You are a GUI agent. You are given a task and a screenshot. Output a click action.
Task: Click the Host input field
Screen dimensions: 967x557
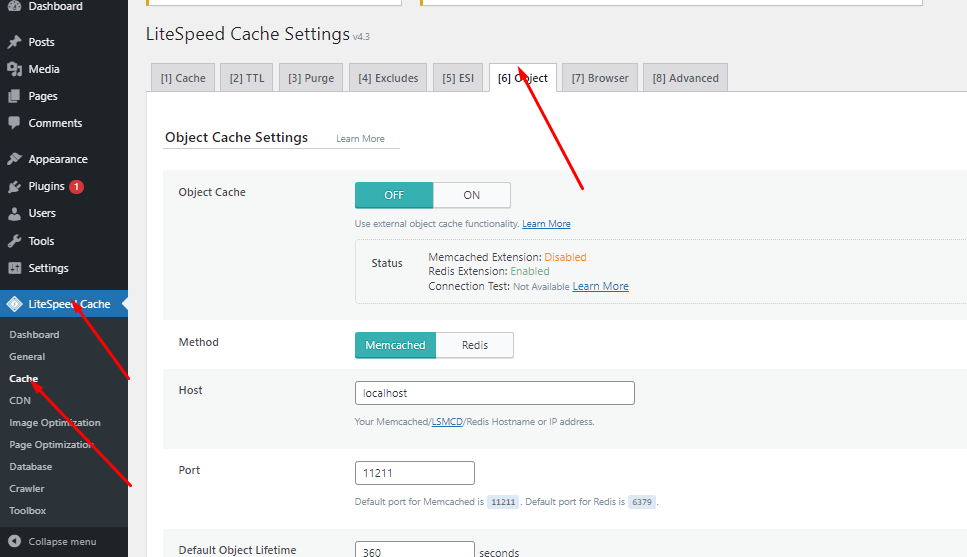point(495,393)
